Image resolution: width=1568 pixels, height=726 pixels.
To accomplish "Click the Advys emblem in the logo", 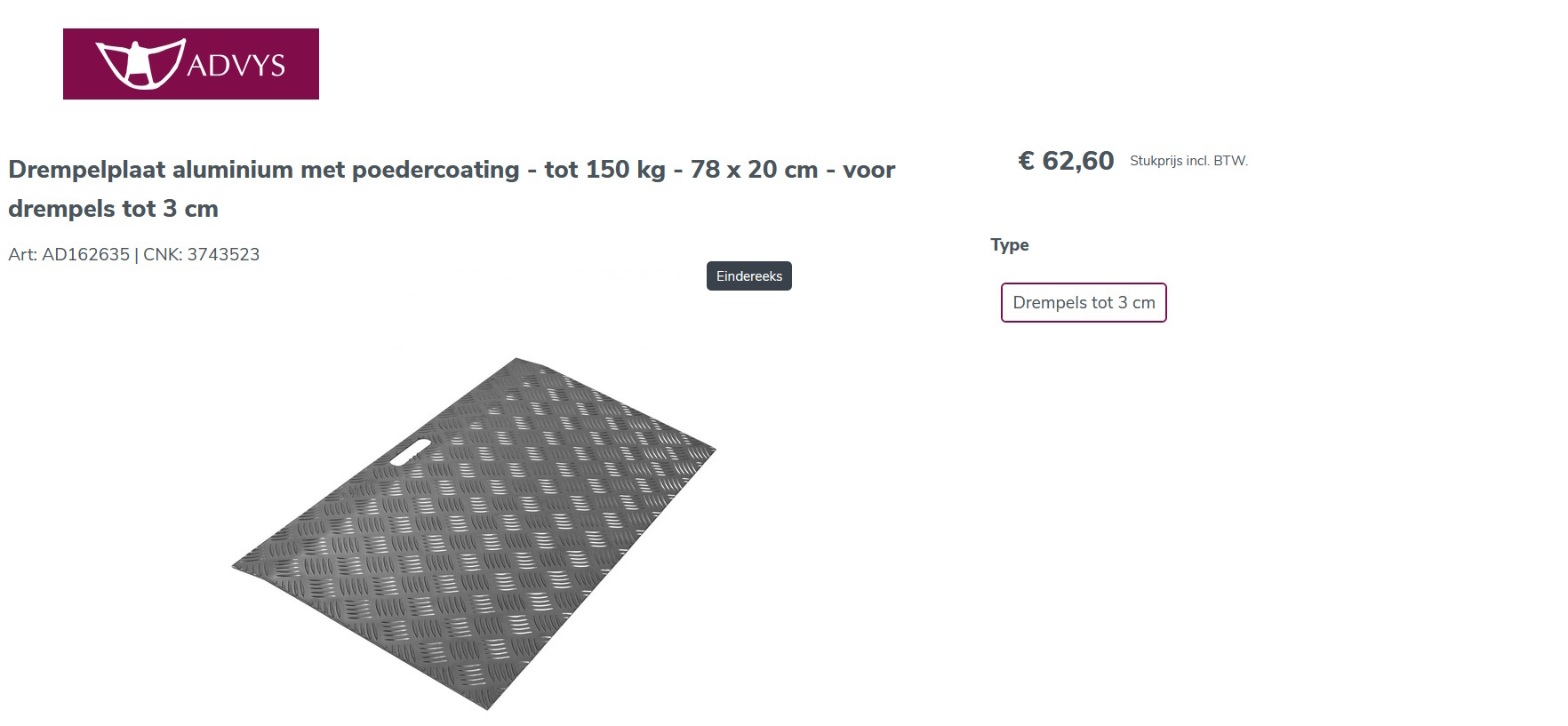I will coord(140,64).
